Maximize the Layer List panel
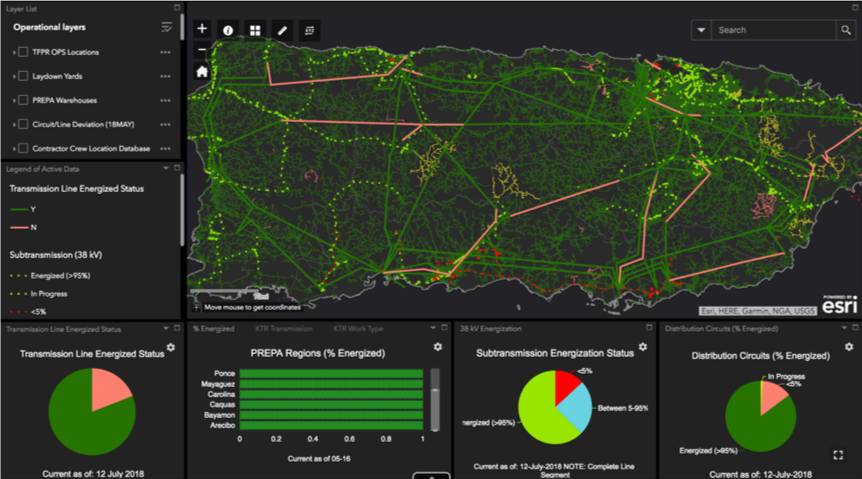The image size is (862, 479). [x=177, y=8]
